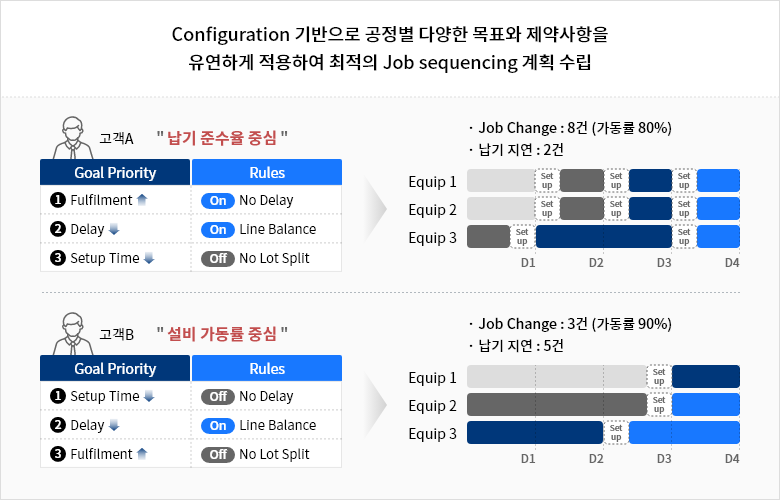
Task: Toggle Line Balance On switch for 고객B
Action: (218, 425)
